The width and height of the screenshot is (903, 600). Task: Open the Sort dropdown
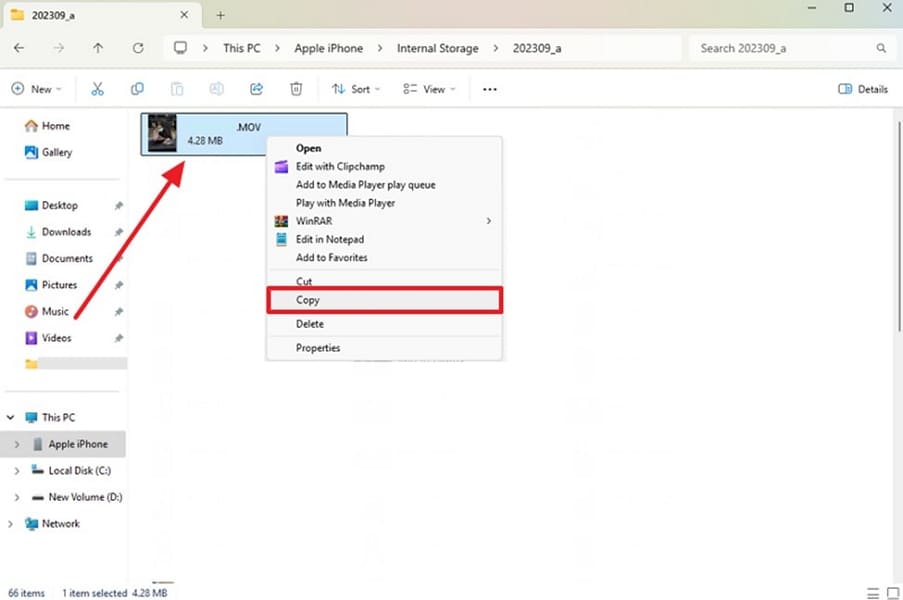point(355,89)
